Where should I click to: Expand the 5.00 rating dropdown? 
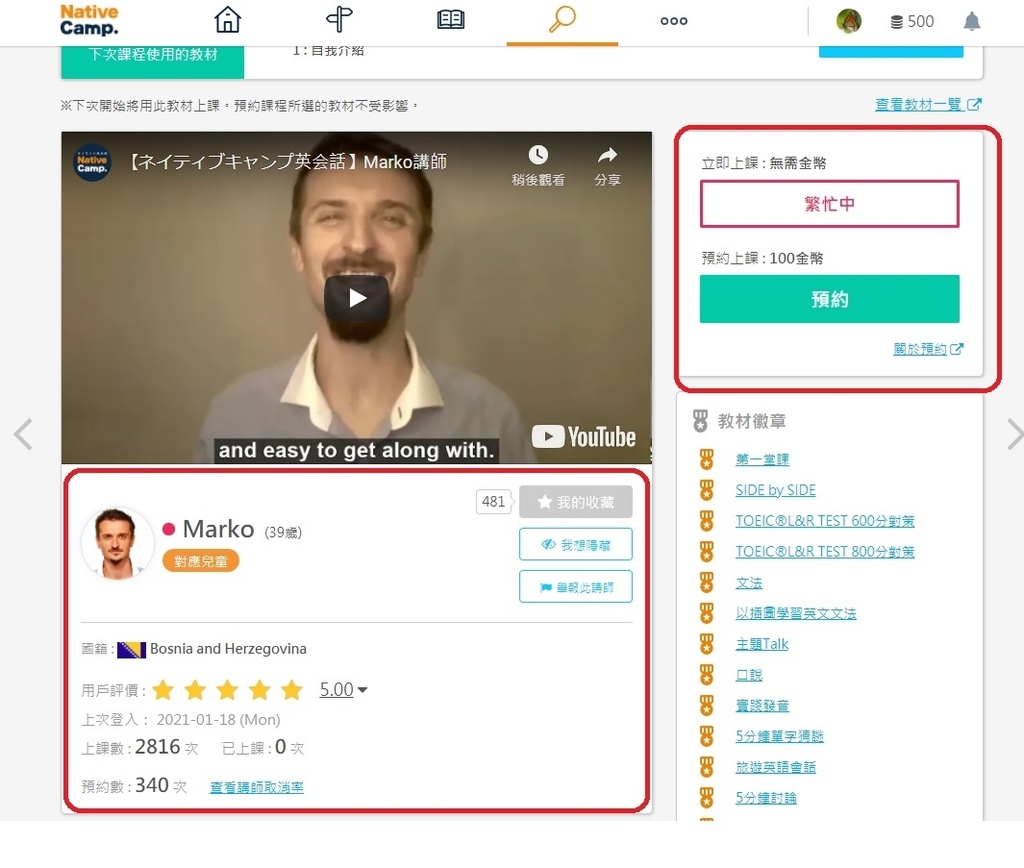tap(343, 689)
